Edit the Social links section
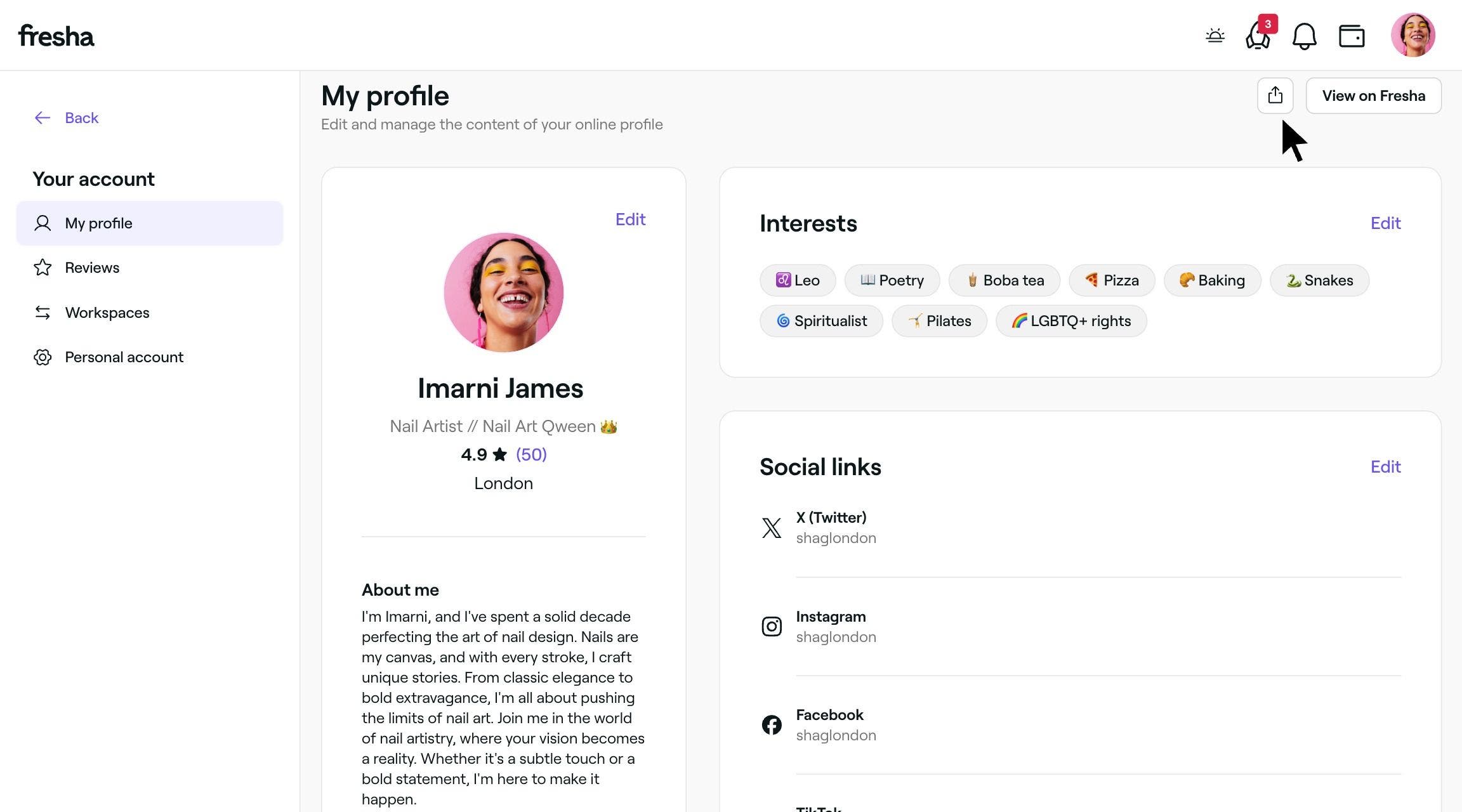 point(1385,467)
